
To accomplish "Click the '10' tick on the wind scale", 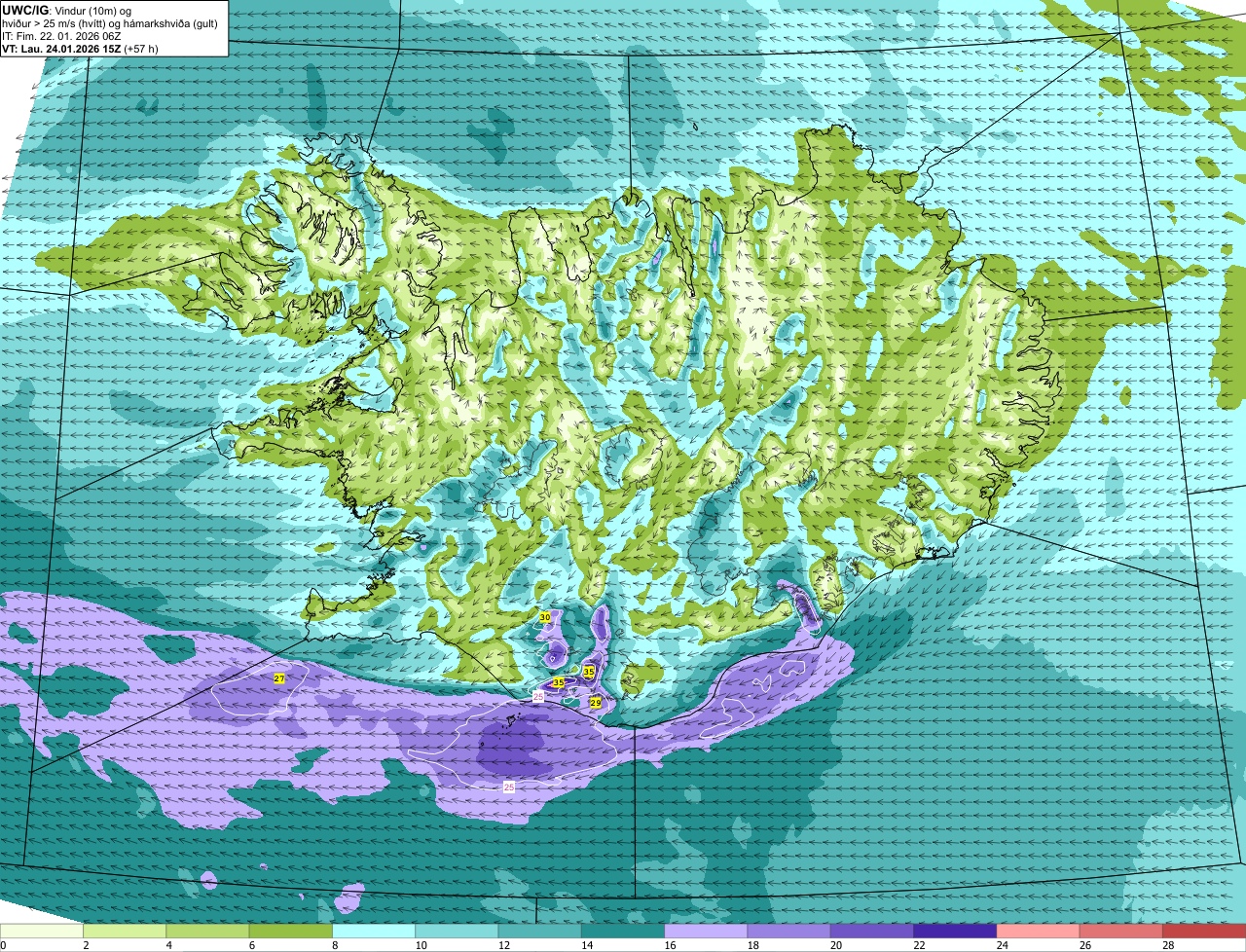I will click(x=421, y=945).
